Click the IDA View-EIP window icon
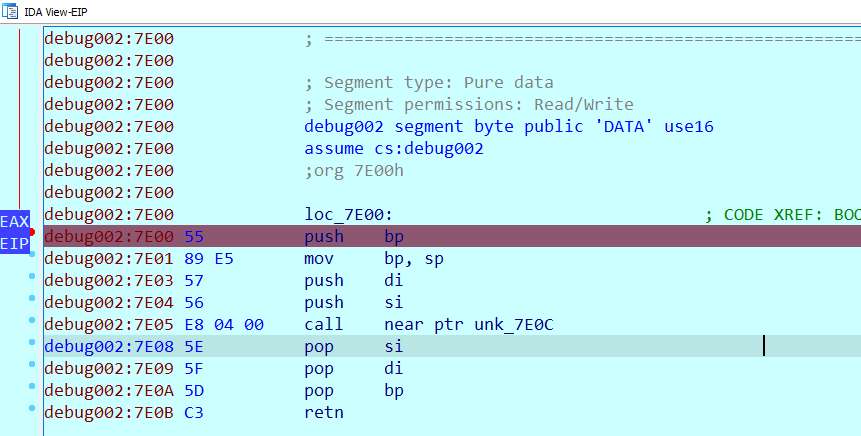The height and width of the screenshot is (436, 861). coord(10,10)
